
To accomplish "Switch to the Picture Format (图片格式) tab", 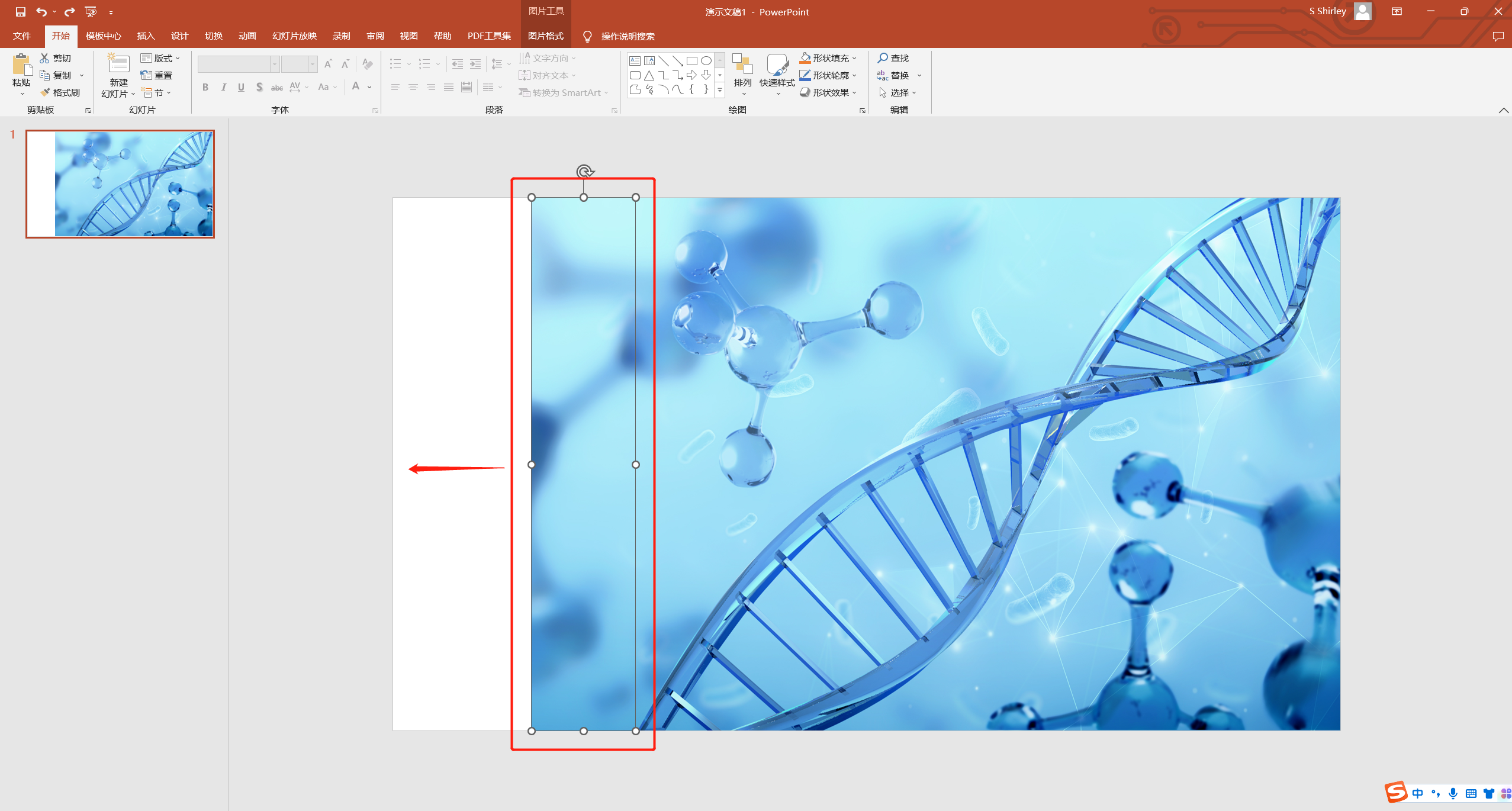I will tap(545, 36).
